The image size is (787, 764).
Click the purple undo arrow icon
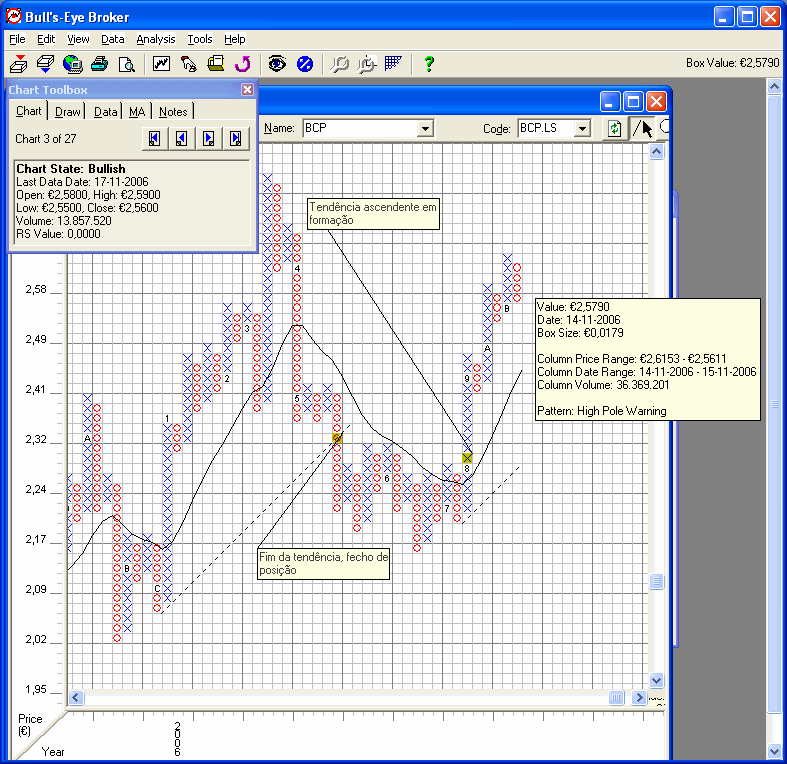pos(242,64)
